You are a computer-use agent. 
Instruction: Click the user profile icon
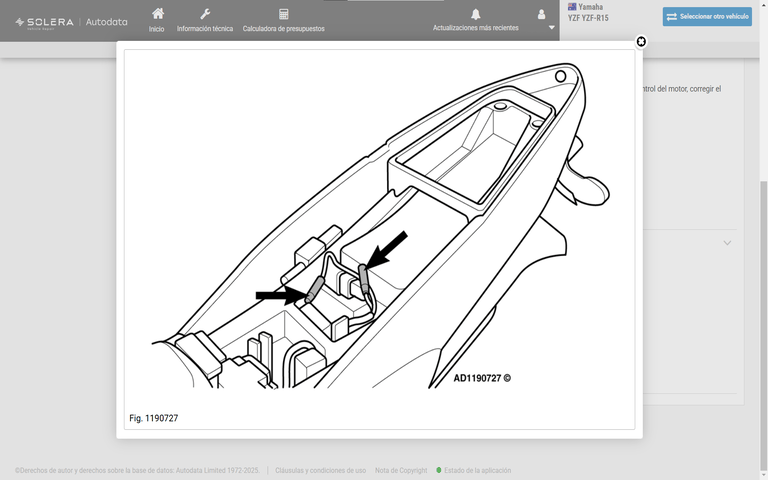542,14
